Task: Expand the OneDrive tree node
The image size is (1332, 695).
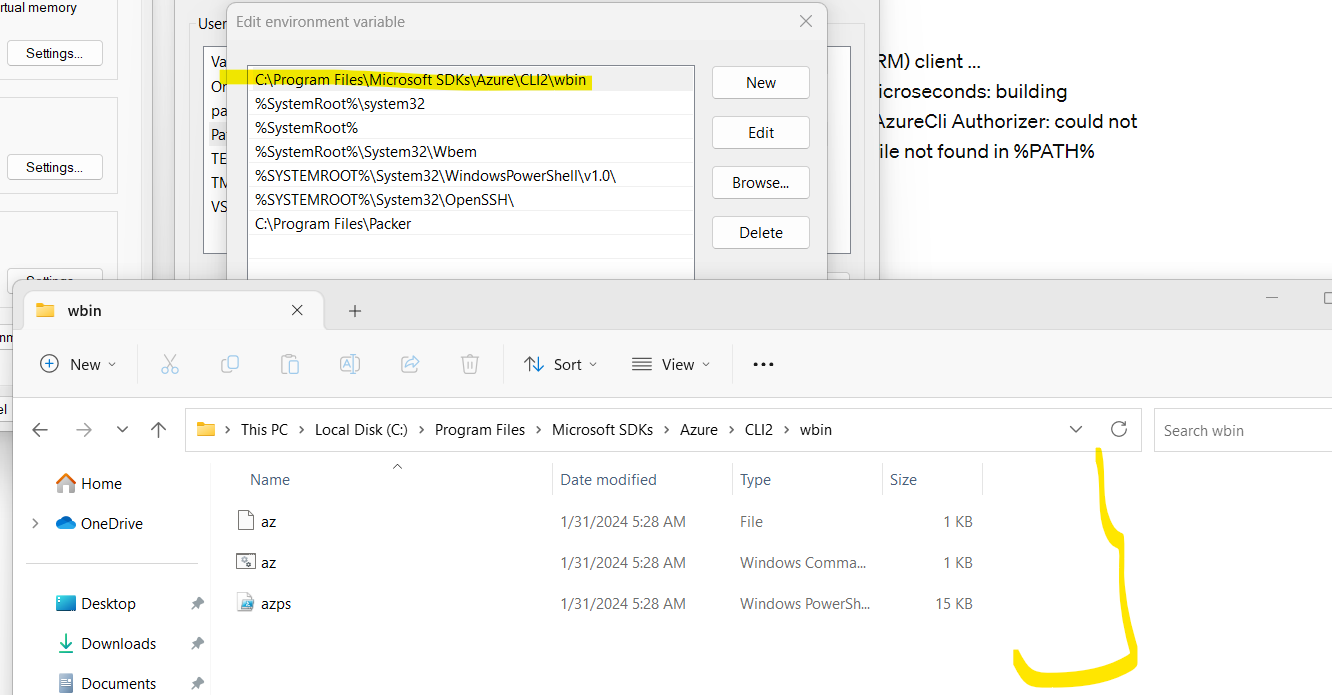Action: [x=36, y=523]
